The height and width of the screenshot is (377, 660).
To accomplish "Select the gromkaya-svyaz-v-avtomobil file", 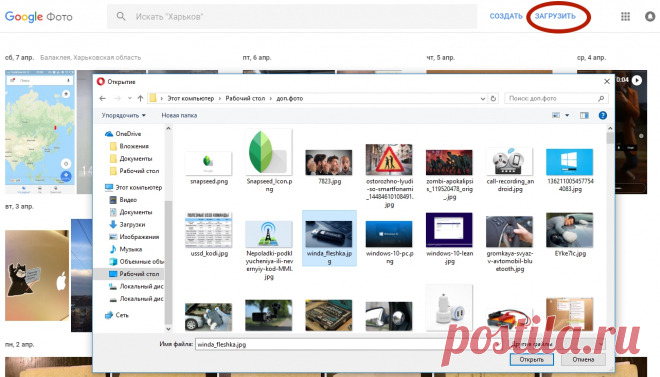I will pos(510,244).
